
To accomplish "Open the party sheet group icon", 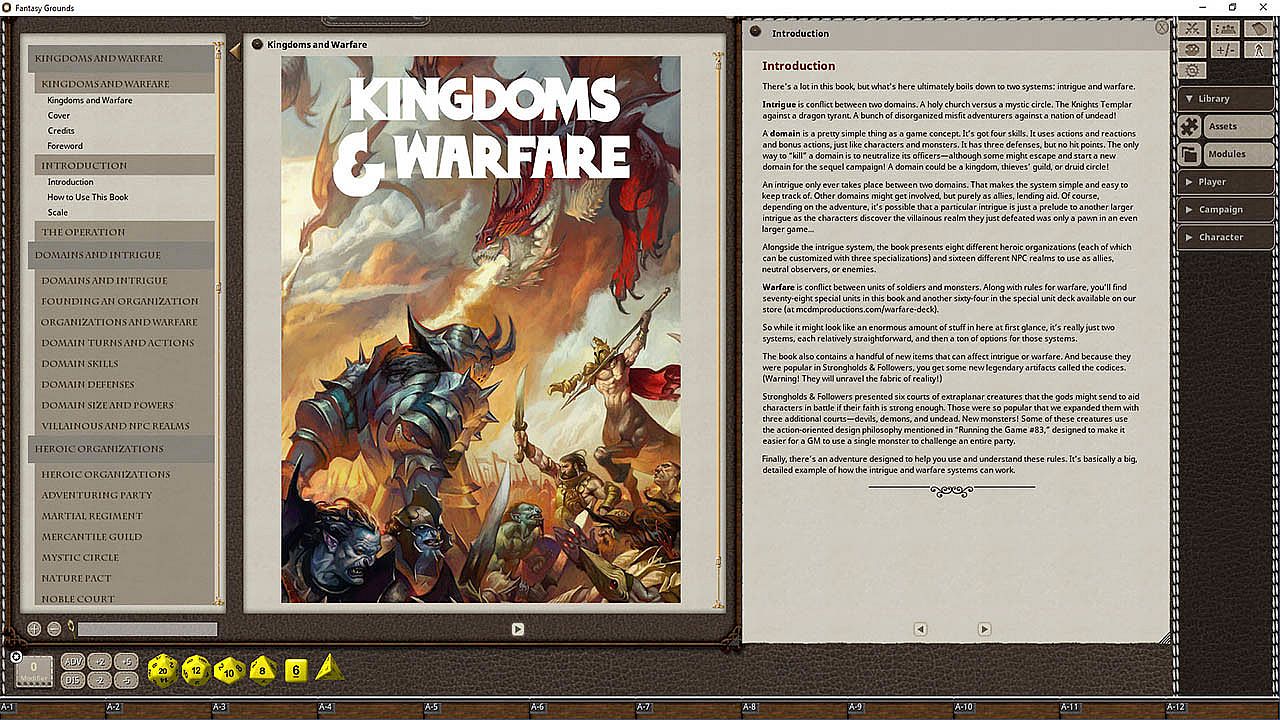I will (x=1225, y=29).
